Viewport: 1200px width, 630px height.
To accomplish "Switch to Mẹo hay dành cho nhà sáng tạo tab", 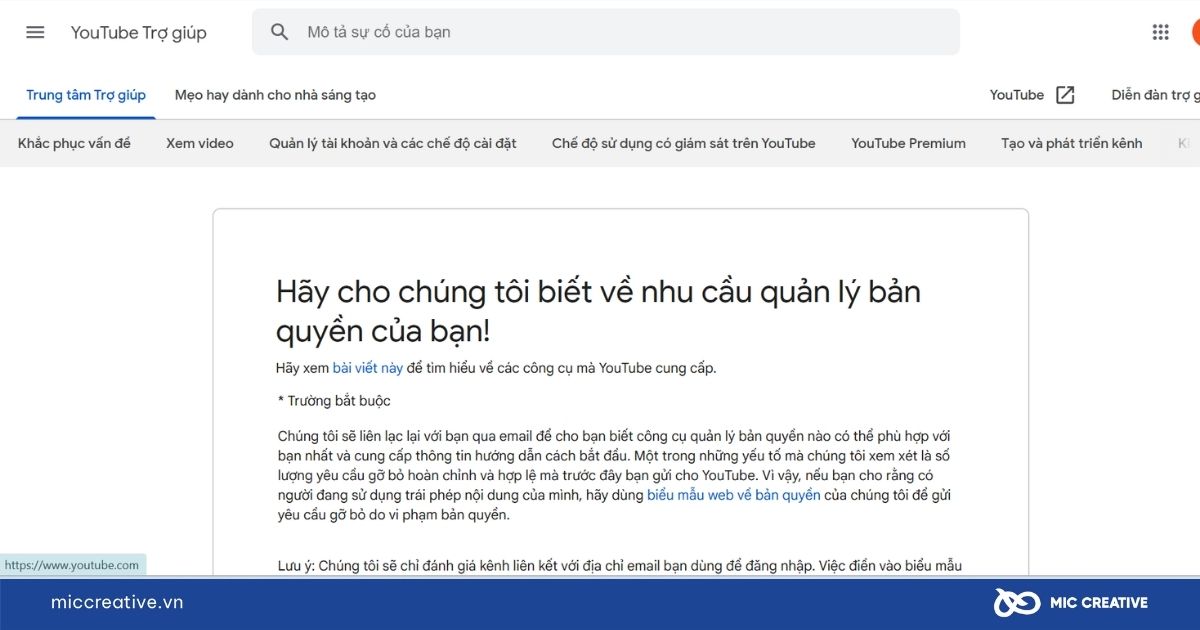I will [275, 94].
